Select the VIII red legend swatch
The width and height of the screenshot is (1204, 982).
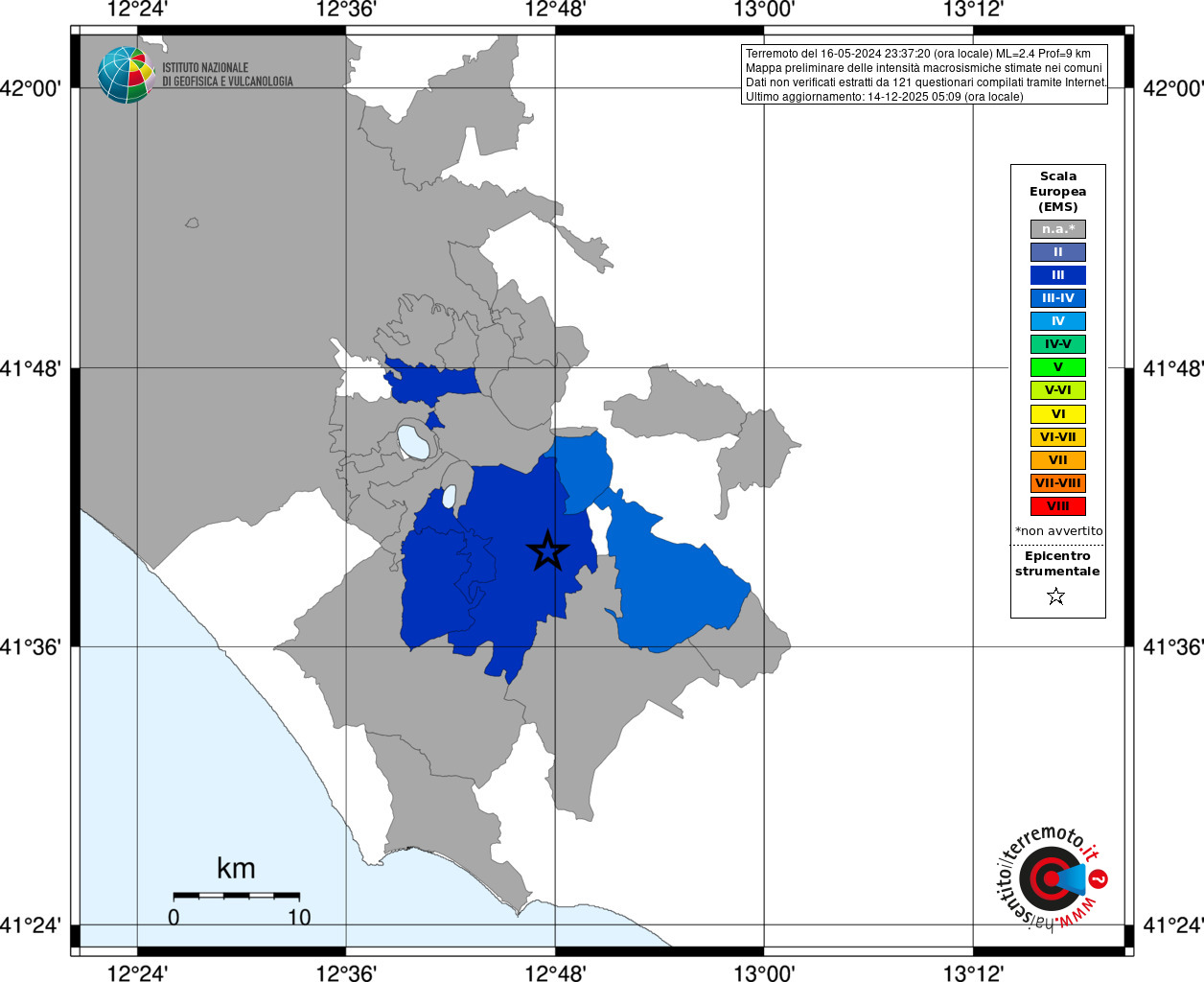coord(1058,506)
